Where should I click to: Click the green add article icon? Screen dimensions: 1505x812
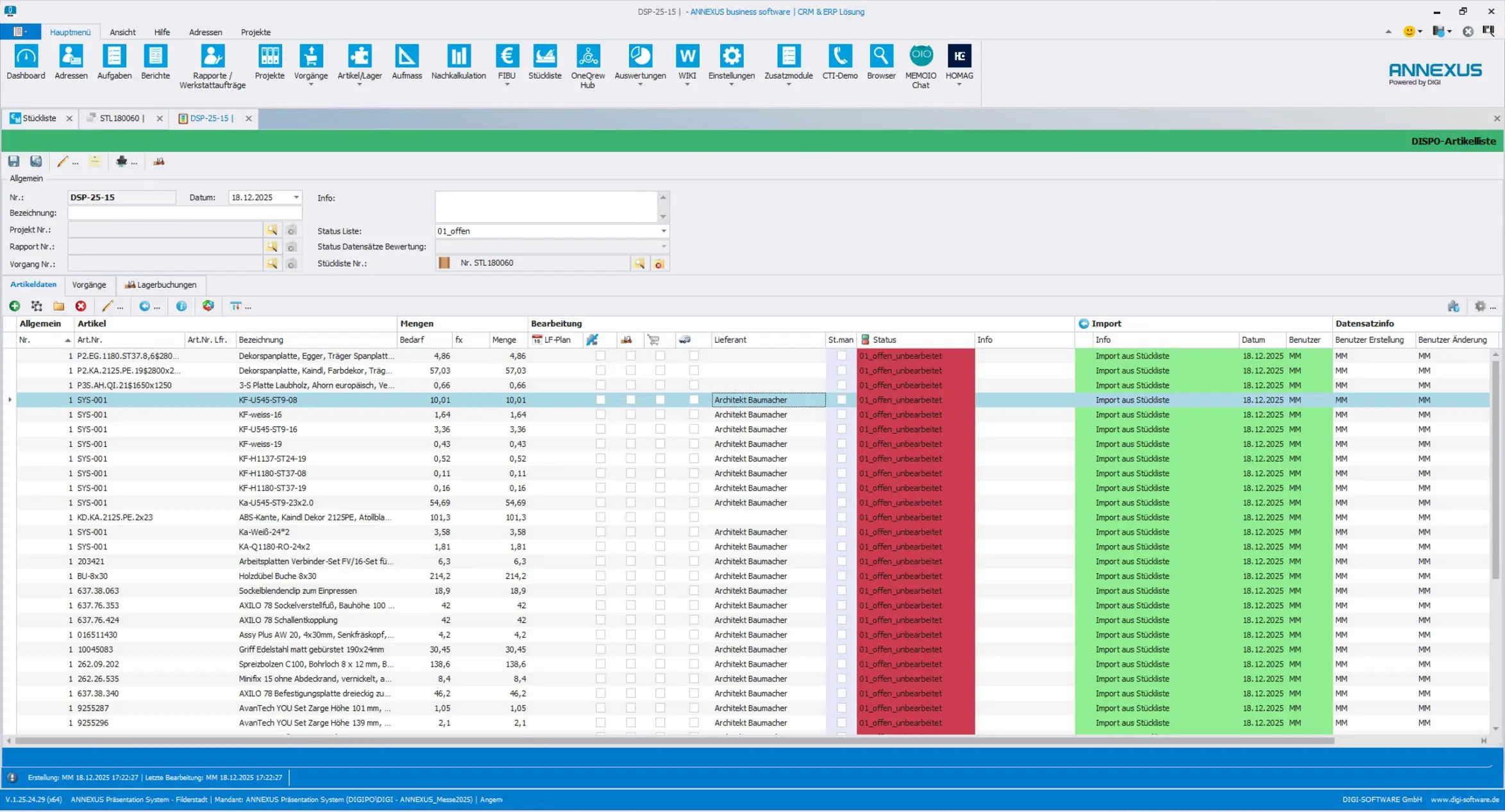(x=15, y=306)
